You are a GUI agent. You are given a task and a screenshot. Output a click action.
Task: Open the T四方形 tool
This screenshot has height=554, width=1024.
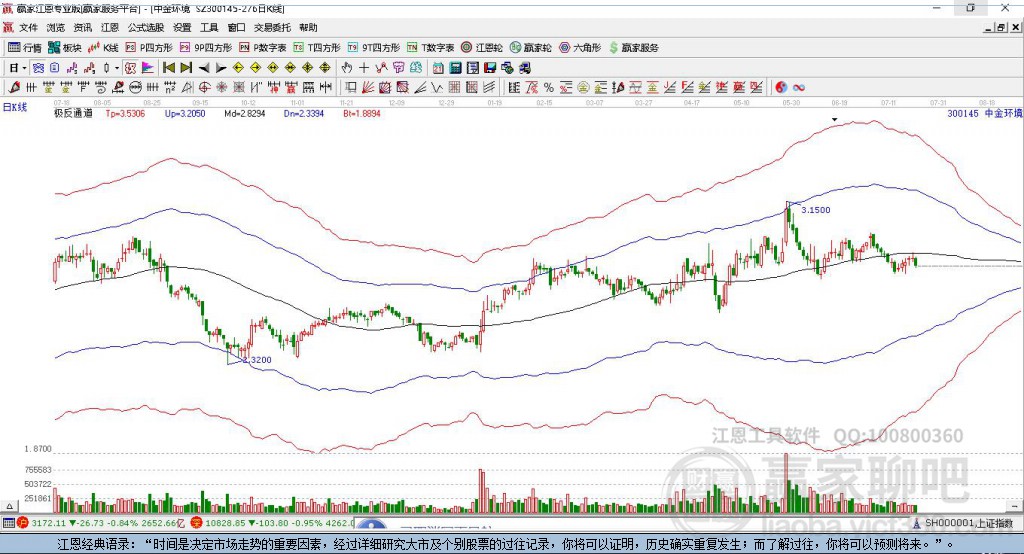click(x=317, y=48)
